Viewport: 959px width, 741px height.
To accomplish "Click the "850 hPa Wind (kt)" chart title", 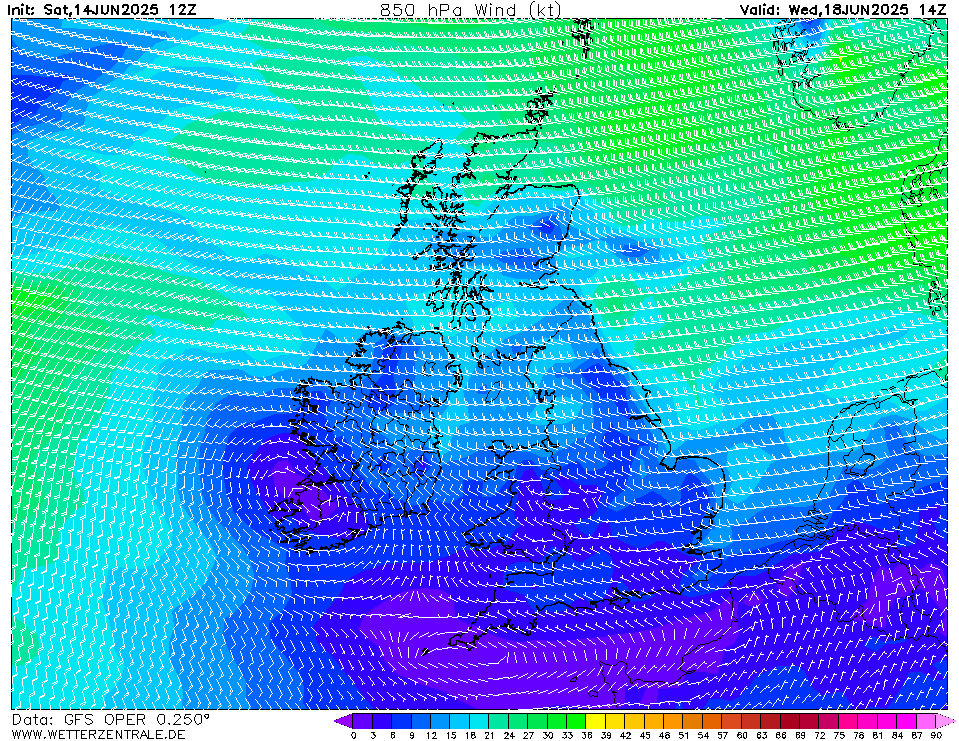I will 470,9.
